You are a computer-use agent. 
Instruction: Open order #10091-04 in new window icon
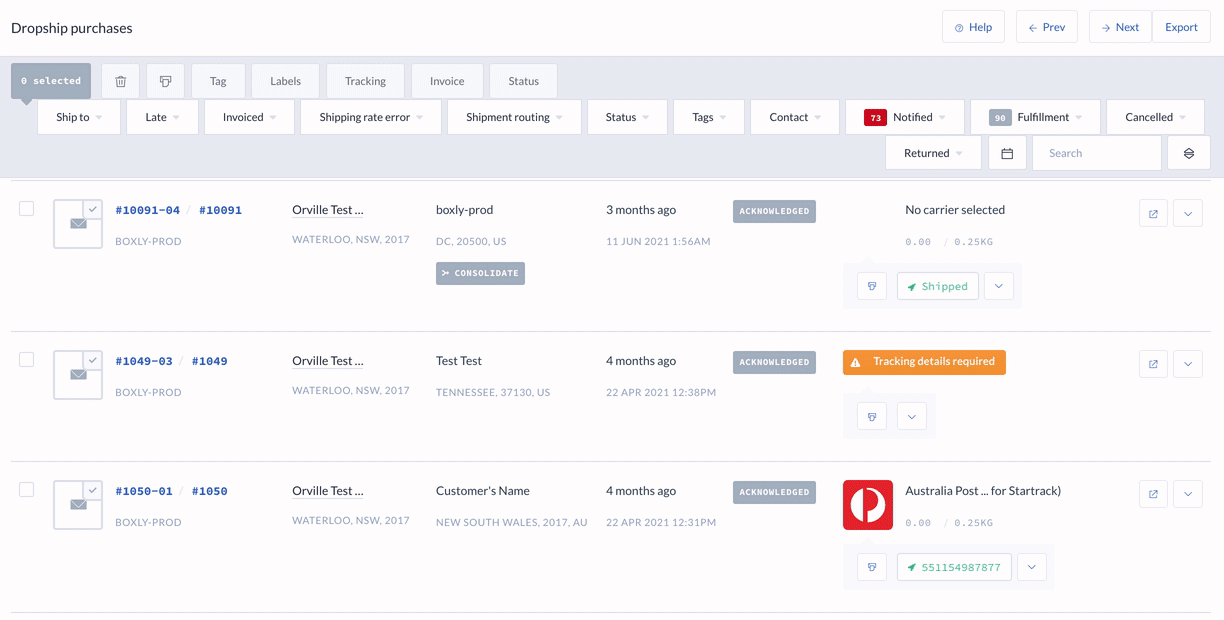(1153, 213)
